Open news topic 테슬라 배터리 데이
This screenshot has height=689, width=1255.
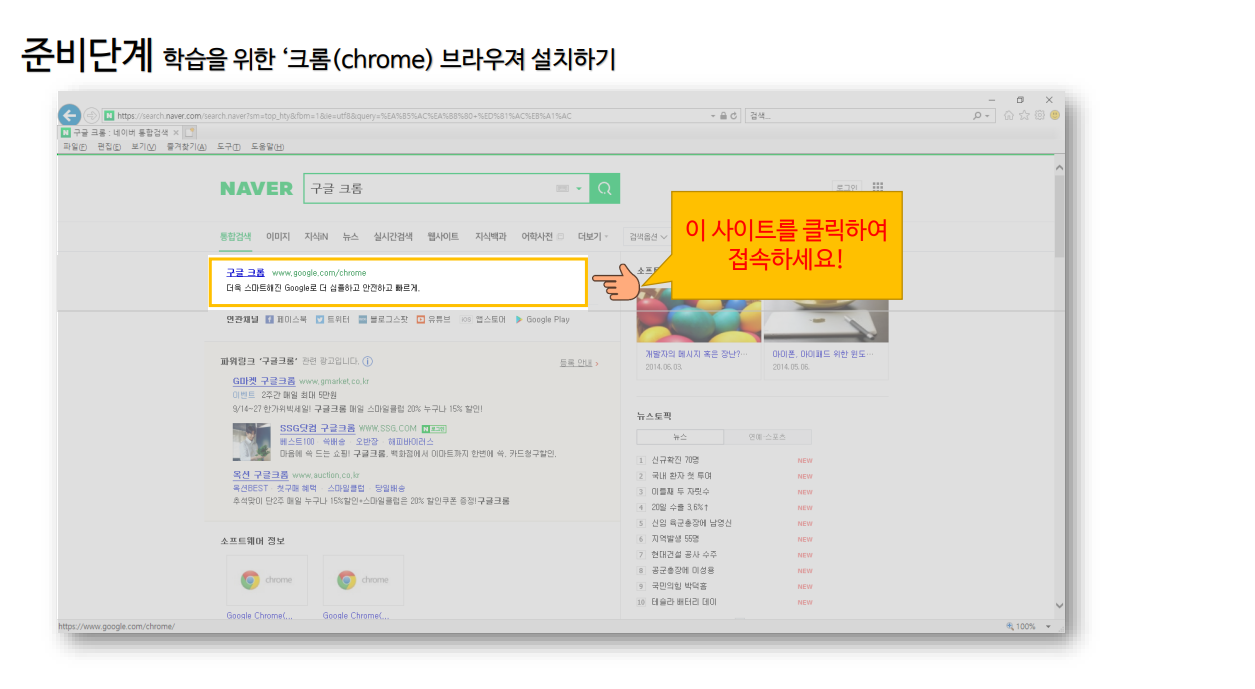(684, 602)
